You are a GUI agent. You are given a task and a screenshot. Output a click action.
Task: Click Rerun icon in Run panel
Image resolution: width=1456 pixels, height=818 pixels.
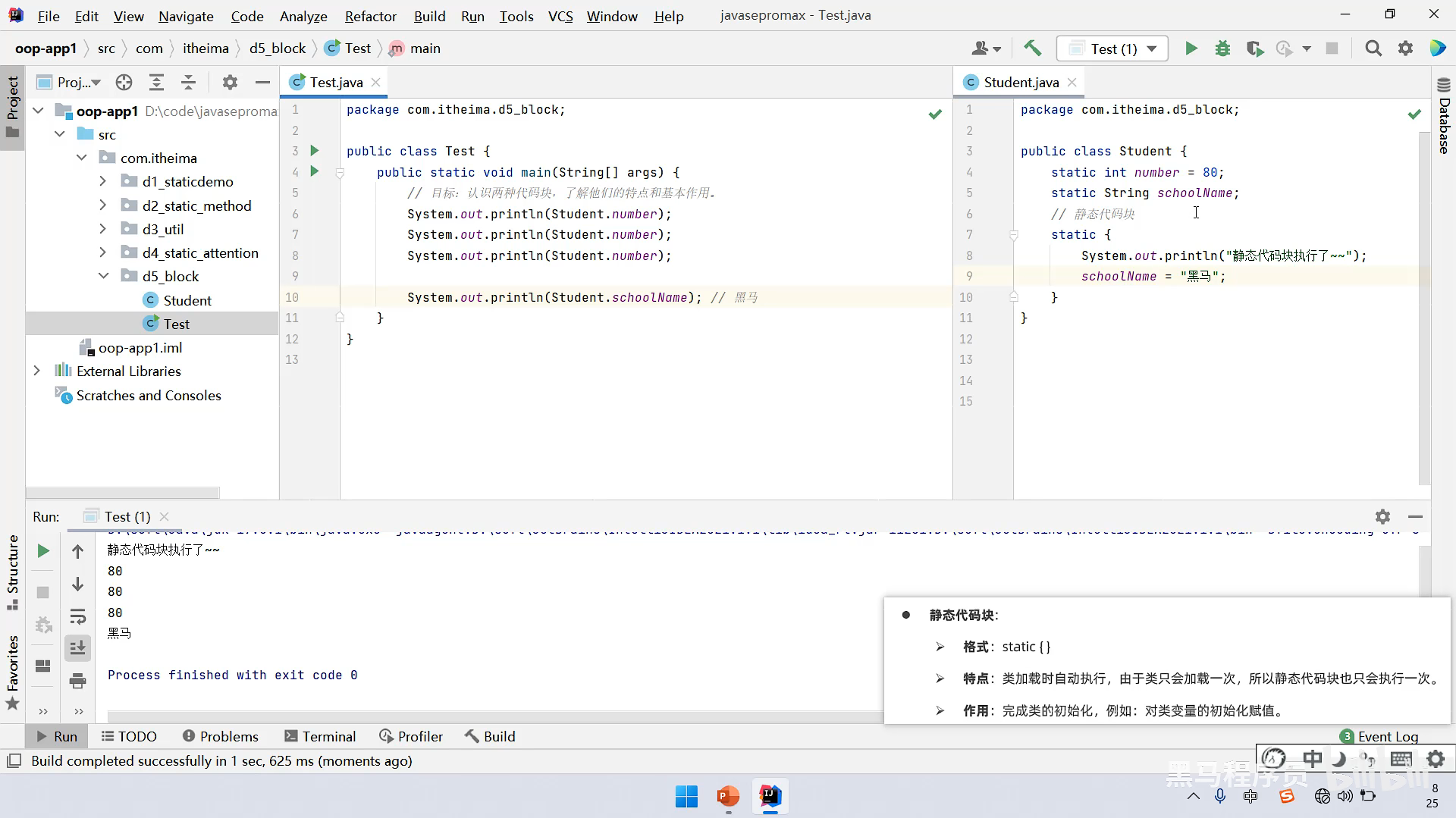43,551
